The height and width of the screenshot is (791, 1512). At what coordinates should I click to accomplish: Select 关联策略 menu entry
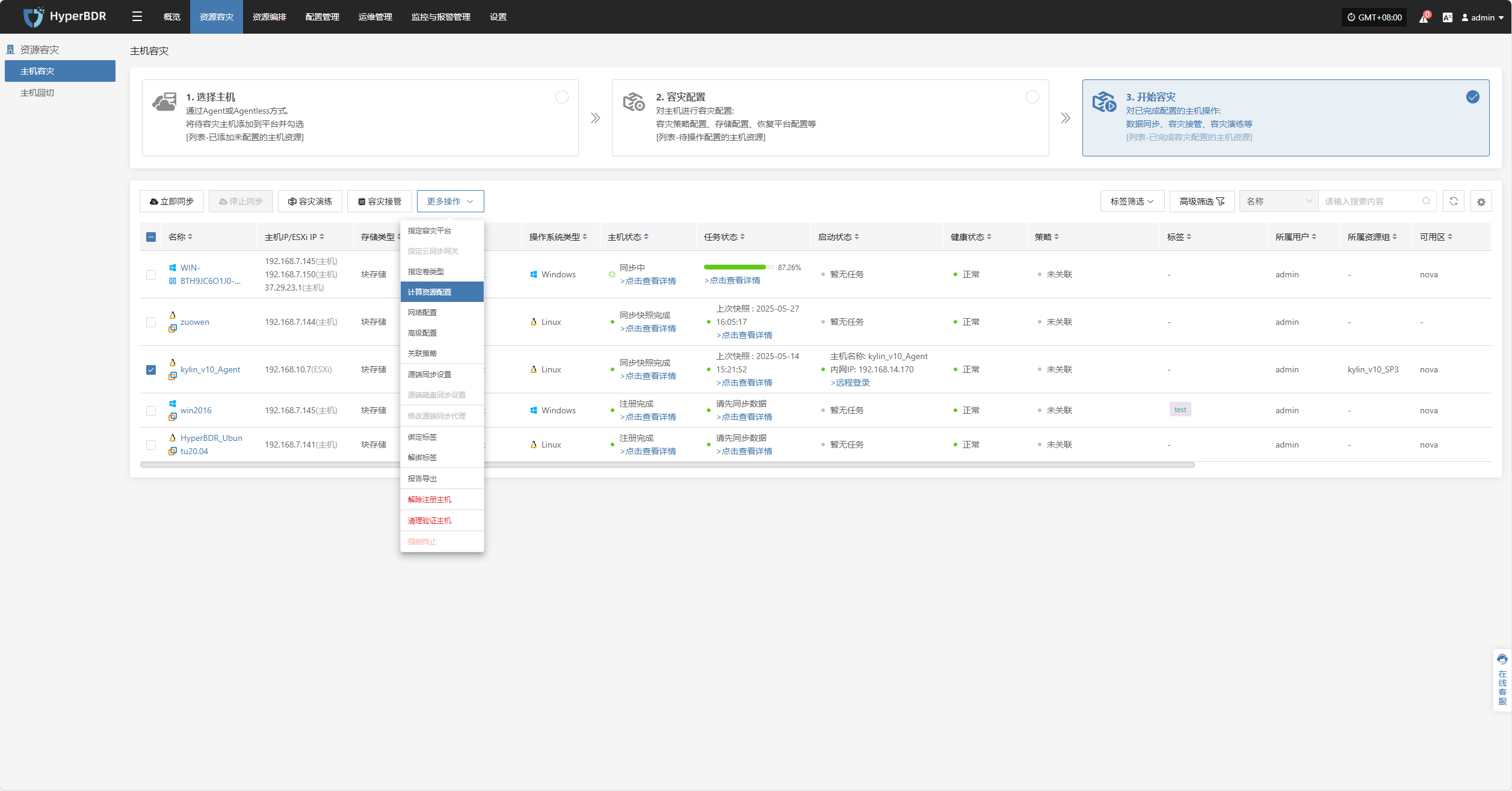(442, 354)
